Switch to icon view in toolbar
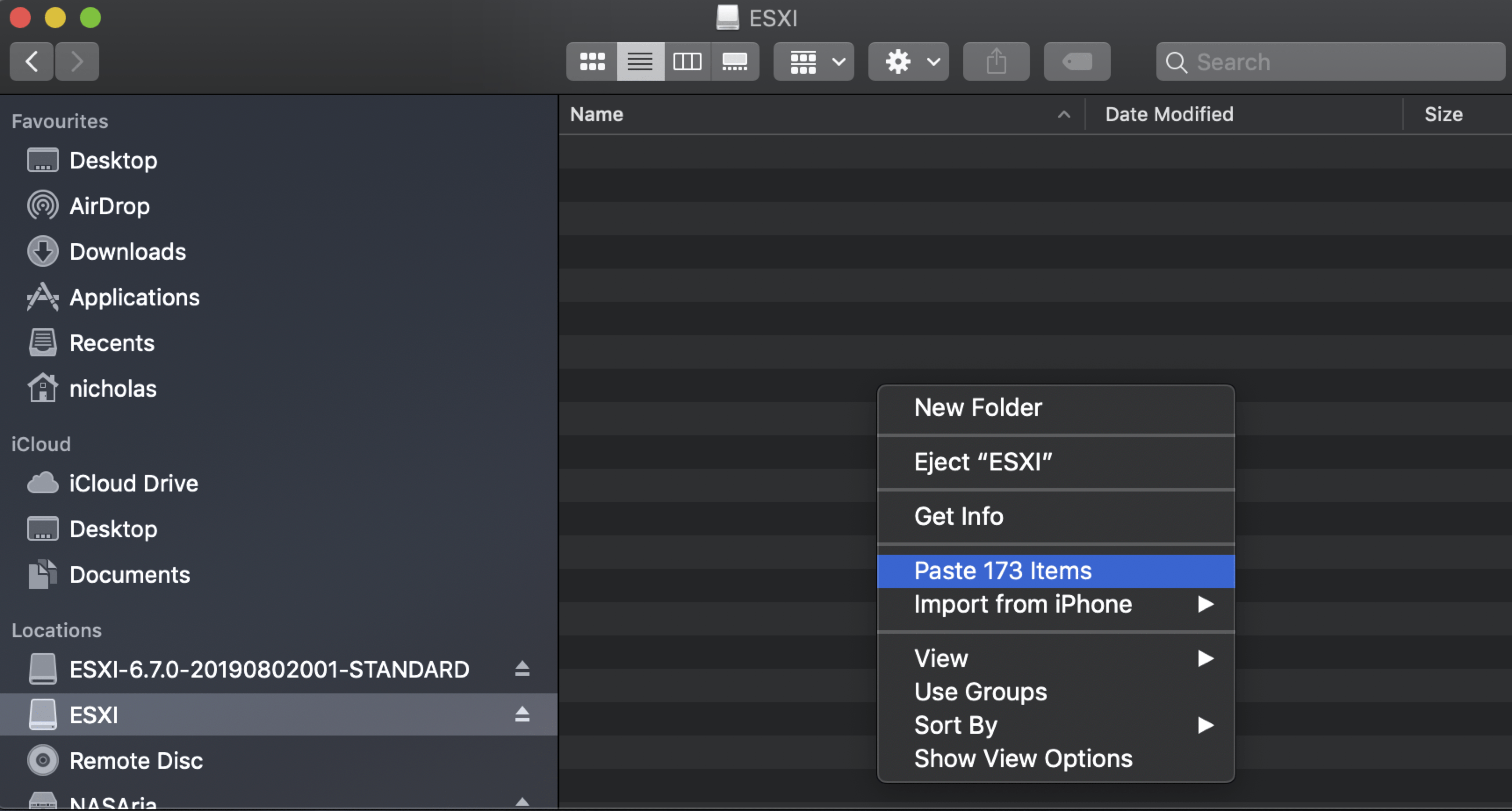1512x811 pixels. 592,61
